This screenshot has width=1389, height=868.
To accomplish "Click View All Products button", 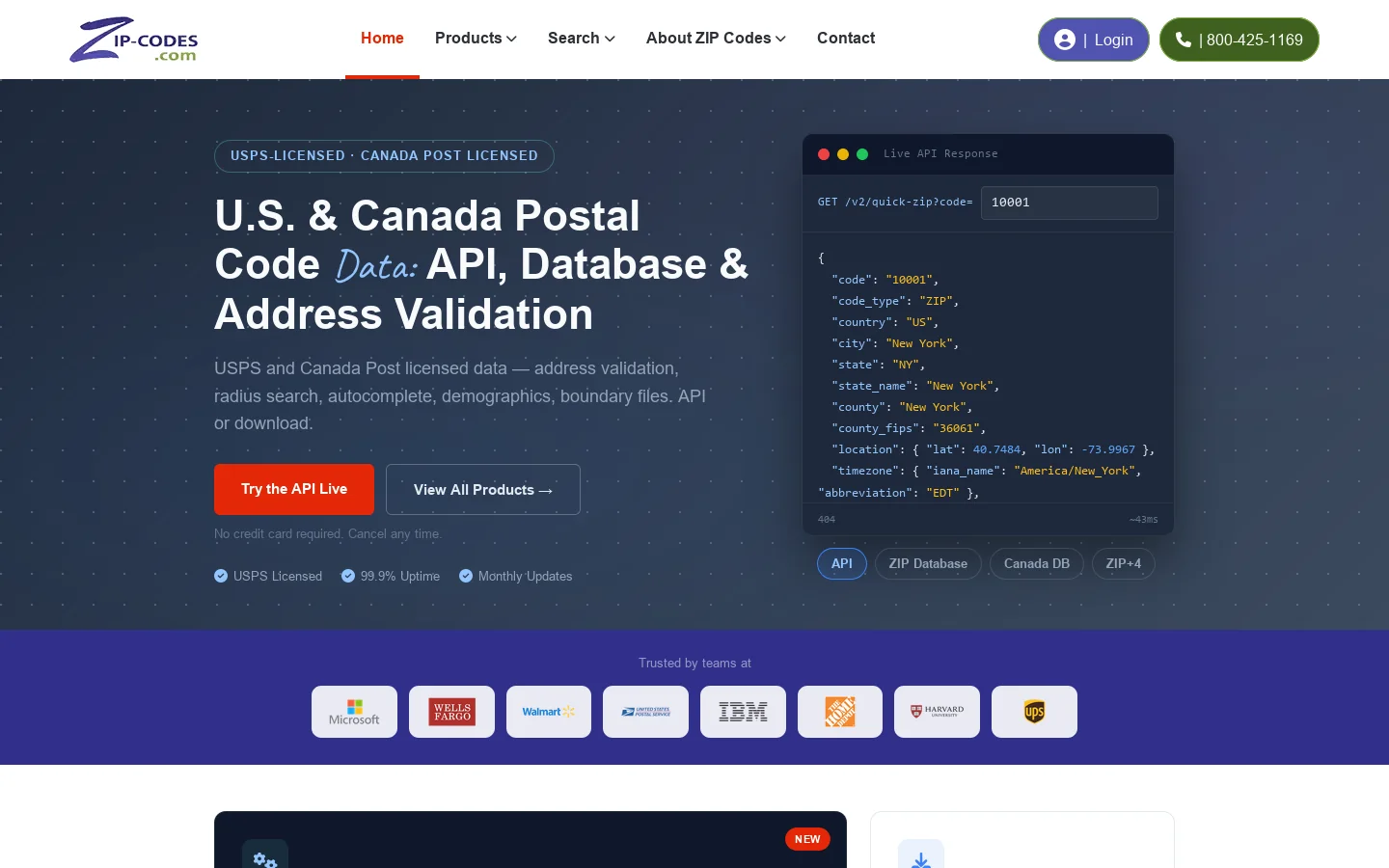I will 483,490.
